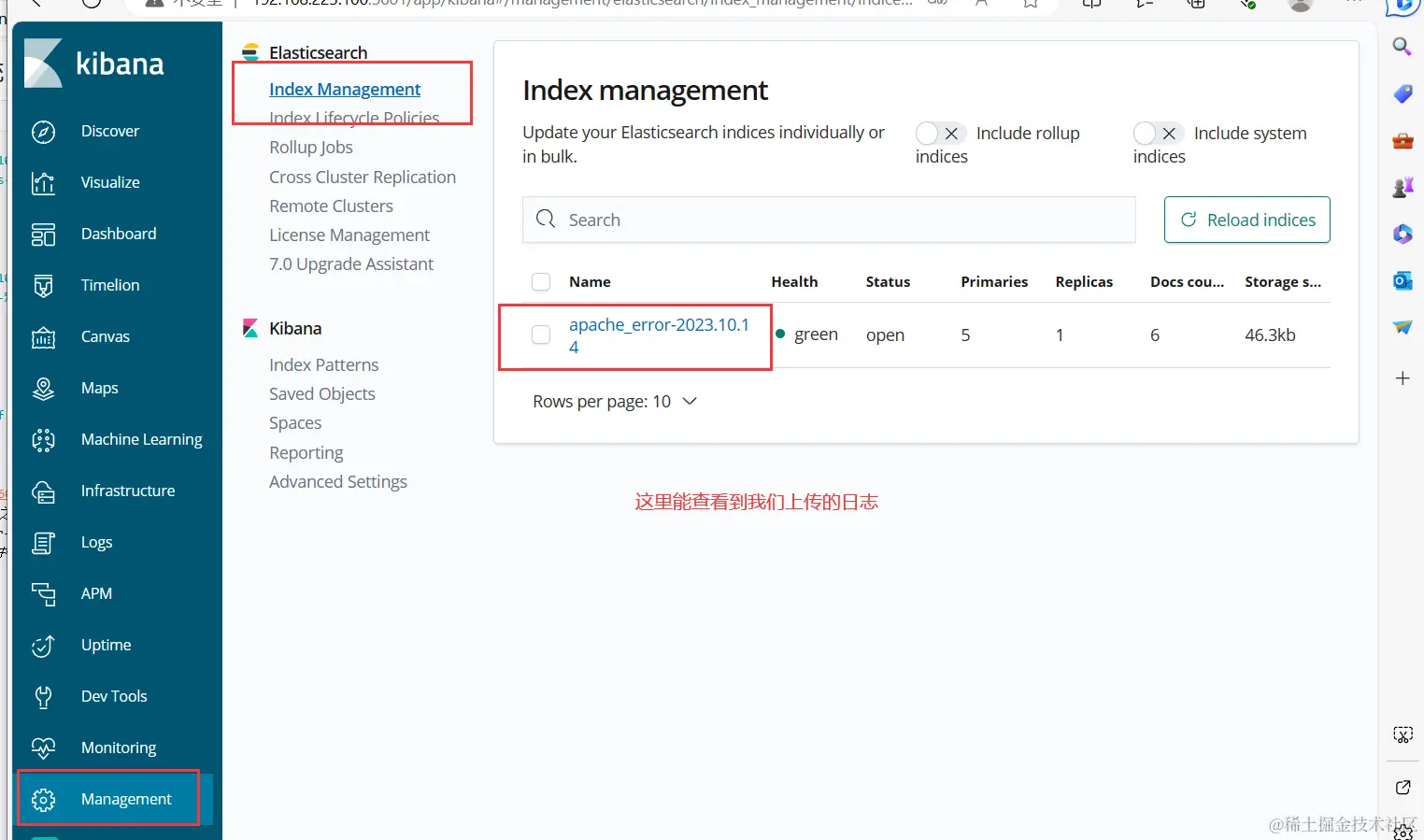Screen dimensions: 1424x840
Task: Sort the table by Name column
Action: pos(590,282)
